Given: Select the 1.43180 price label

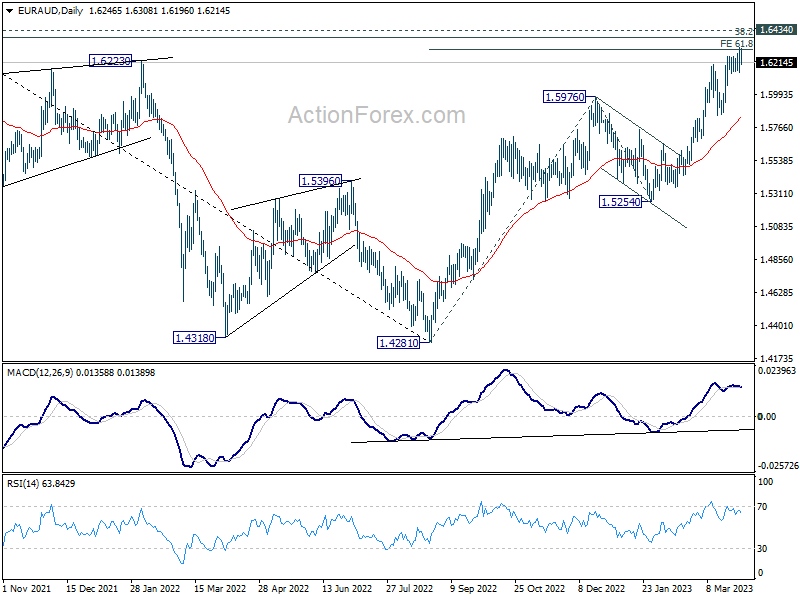Looking at the screenshot, I should point(195,338).
